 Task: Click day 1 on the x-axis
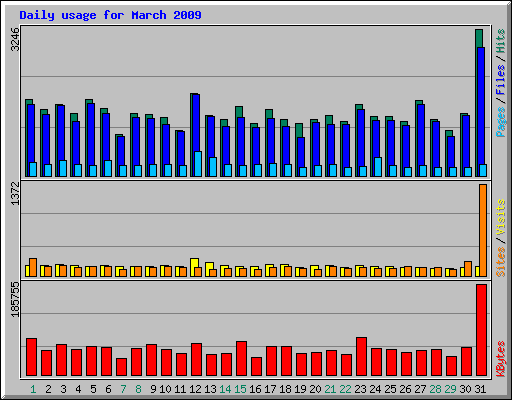pyautogui.click(x=33, y=389)
